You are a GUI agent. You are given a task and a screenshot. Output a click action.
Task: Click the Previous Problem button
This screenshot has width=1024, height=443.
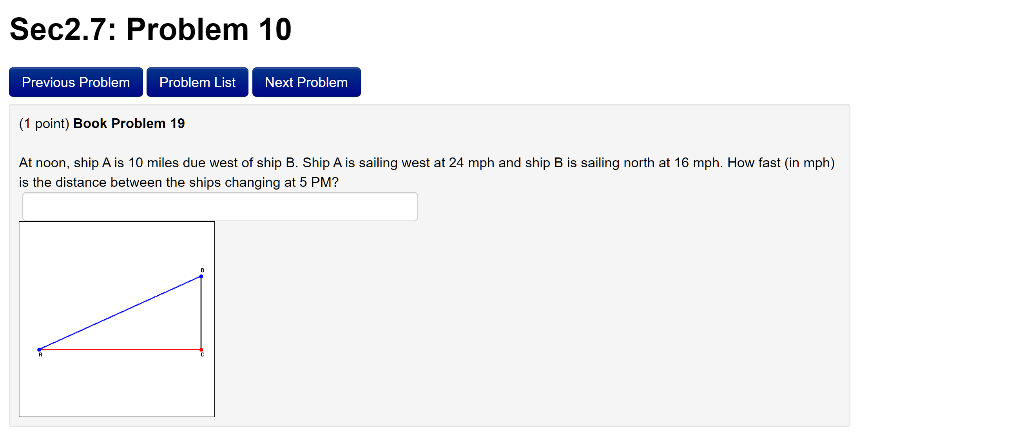(76, 82)
